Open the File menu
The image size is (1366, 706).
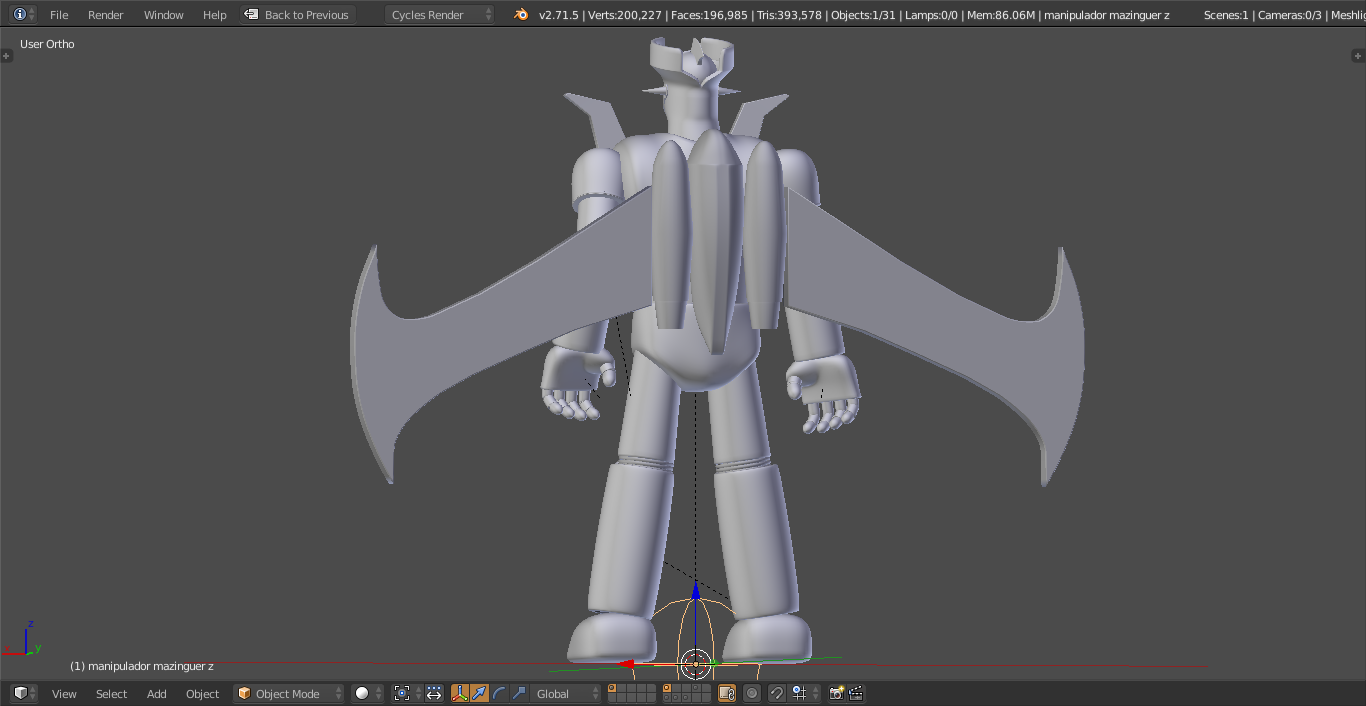click(59, 14)
